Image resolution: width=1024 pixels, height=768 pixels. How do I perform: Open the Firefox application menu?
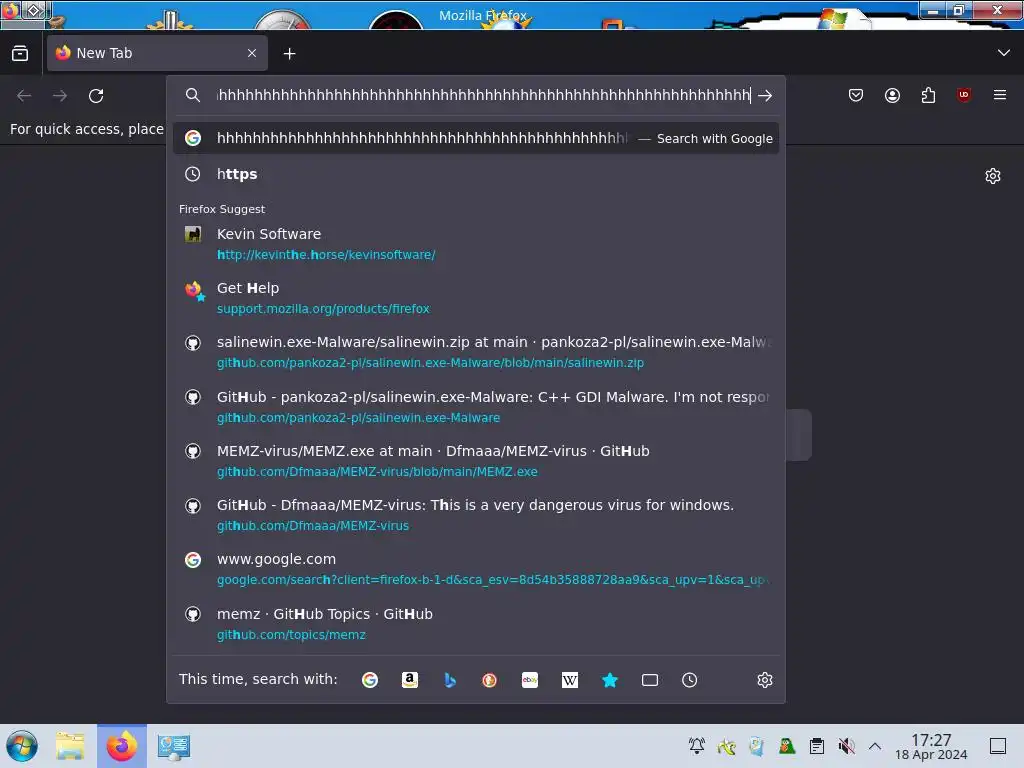coord(1000,95)
